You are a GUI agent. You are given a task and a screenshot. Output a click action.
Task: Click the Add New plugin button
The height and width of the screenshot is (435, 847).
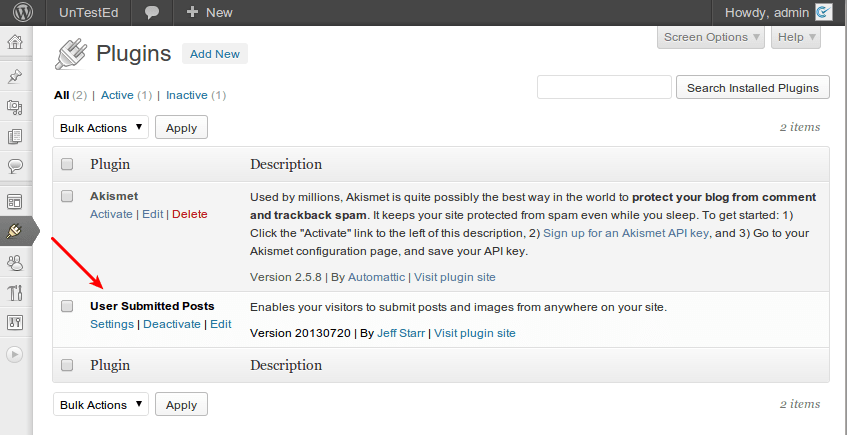pyautogui.click(x=215, y=54)
